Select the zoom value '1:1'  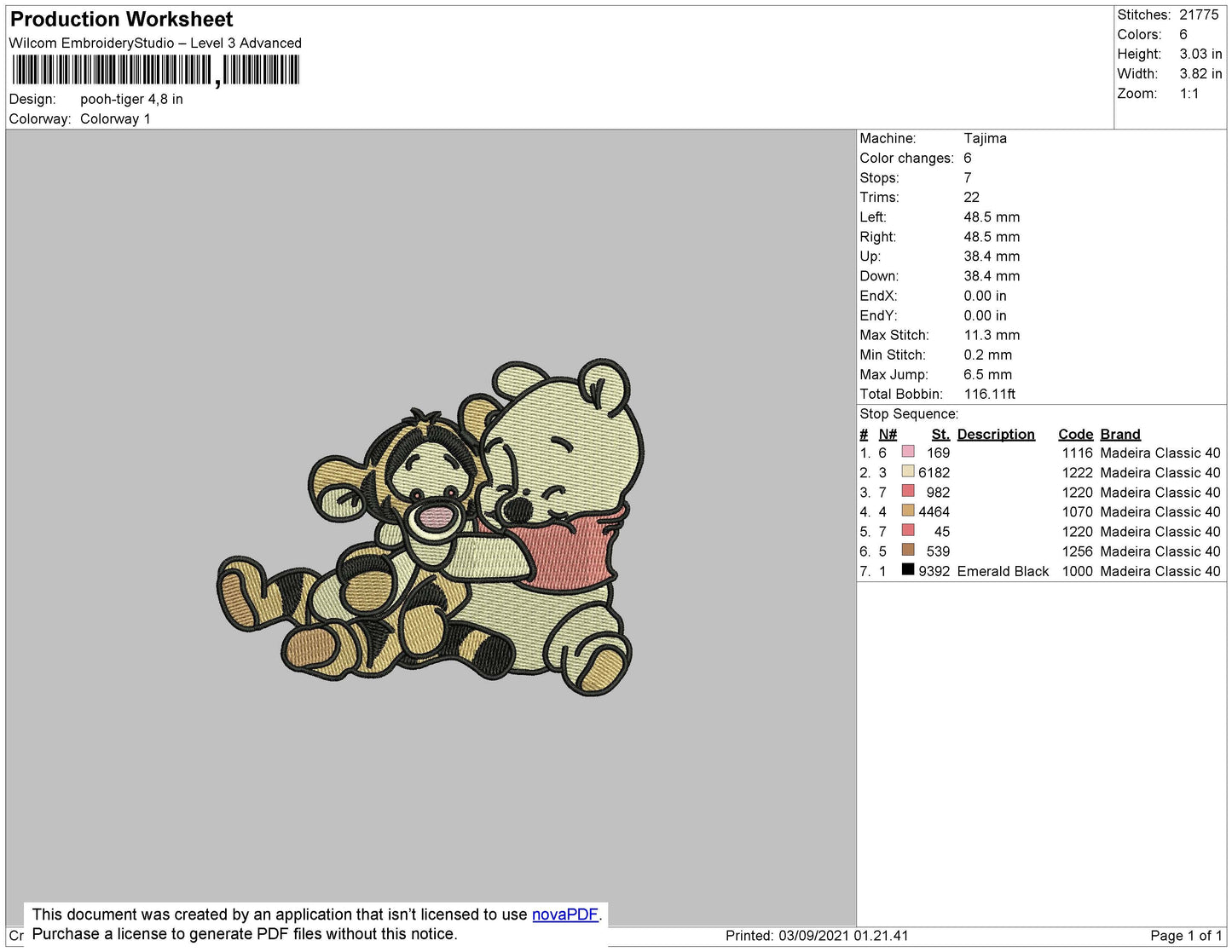pos(1189,94)
